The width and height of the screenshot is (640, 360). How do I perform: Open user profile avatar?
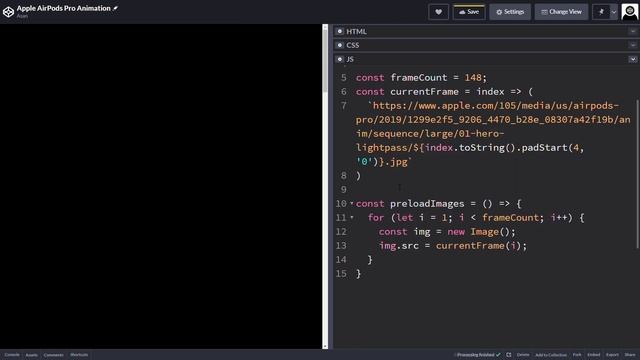630,11
